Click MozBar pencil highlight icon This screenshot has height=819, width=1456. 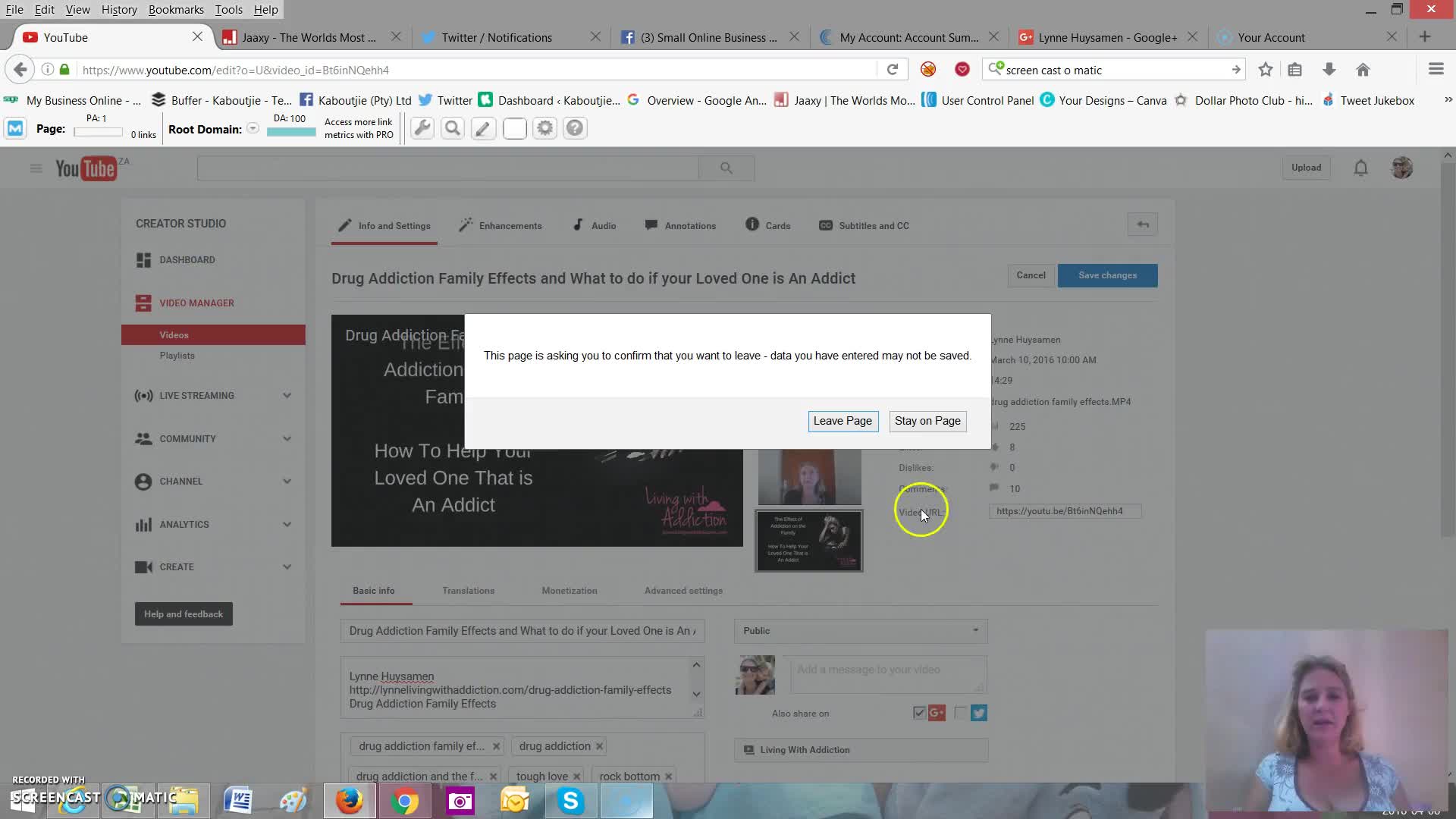[483, 128]
